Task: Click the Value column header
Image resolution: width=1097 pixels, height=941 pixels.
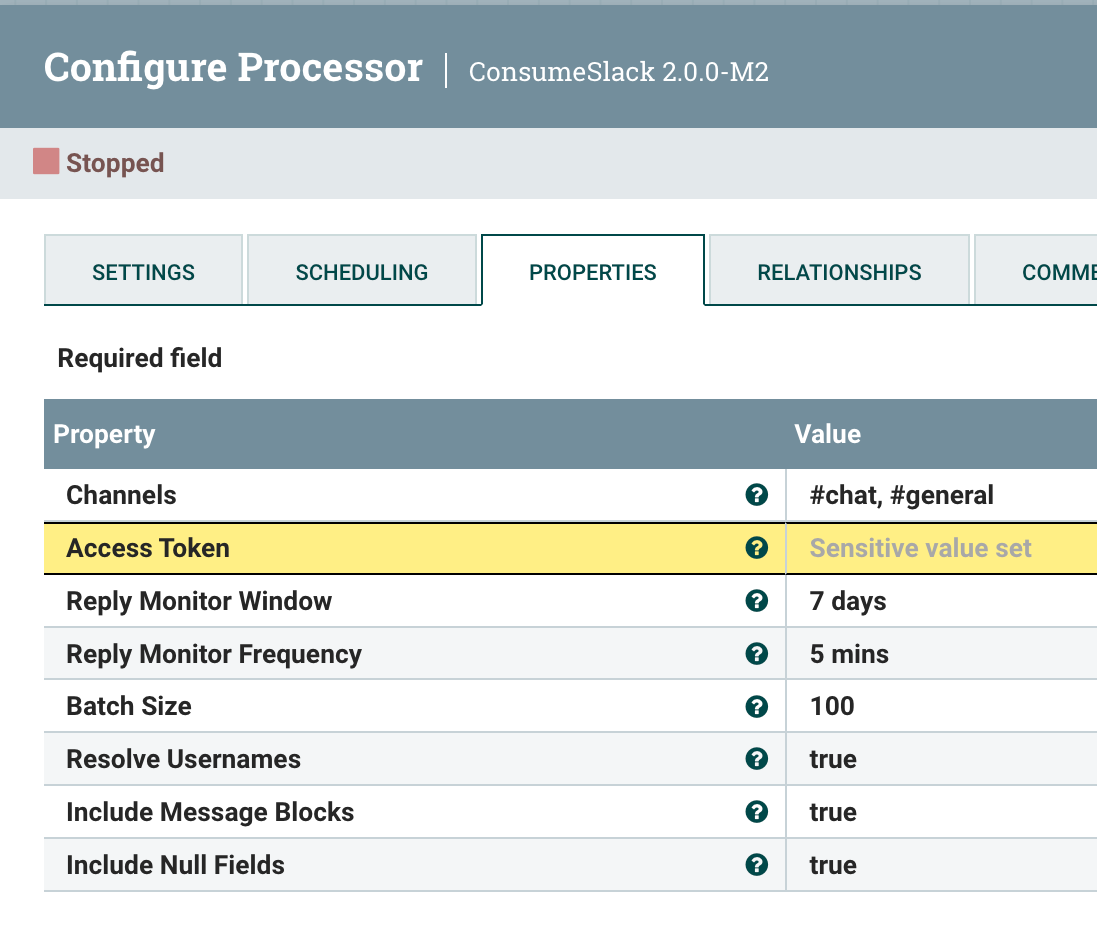Action: pos(942,434)
